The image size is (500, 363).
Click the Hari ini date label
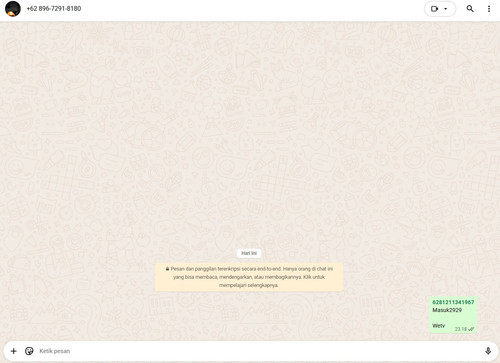(249, 253)
